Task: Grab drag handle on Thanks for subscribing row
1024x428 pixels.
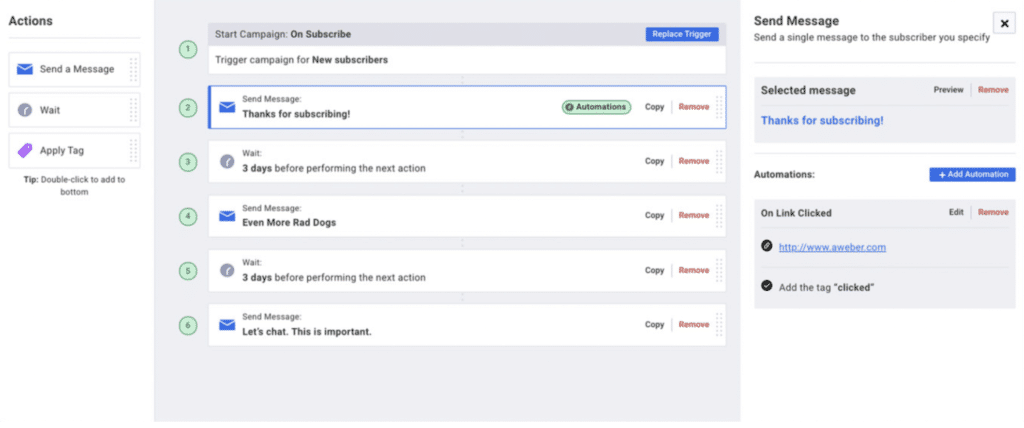Action: point(719,107)
